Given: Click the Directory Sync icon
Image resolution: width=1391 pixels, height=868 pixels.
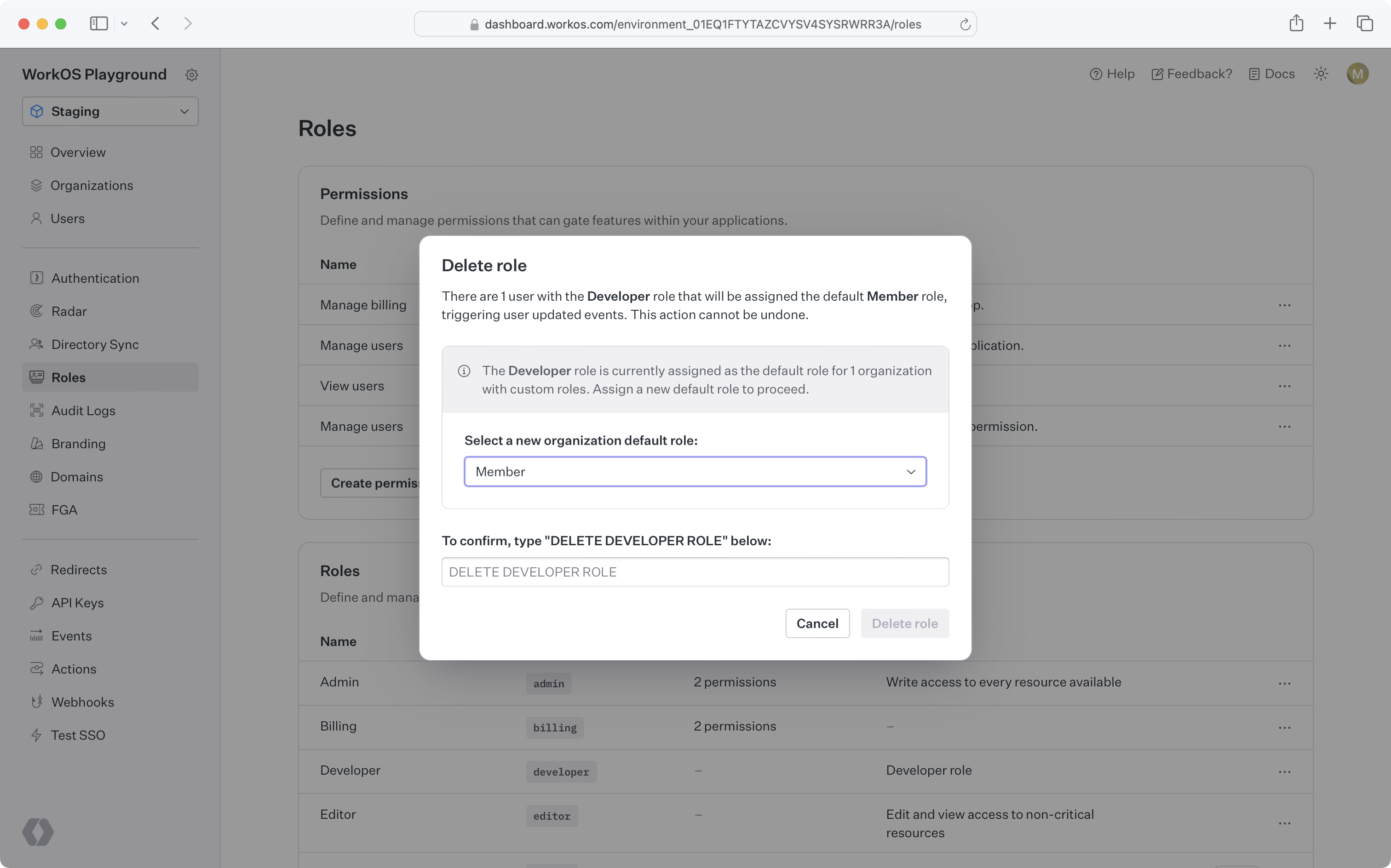Looking at the screenshot, I should (37, 344).
